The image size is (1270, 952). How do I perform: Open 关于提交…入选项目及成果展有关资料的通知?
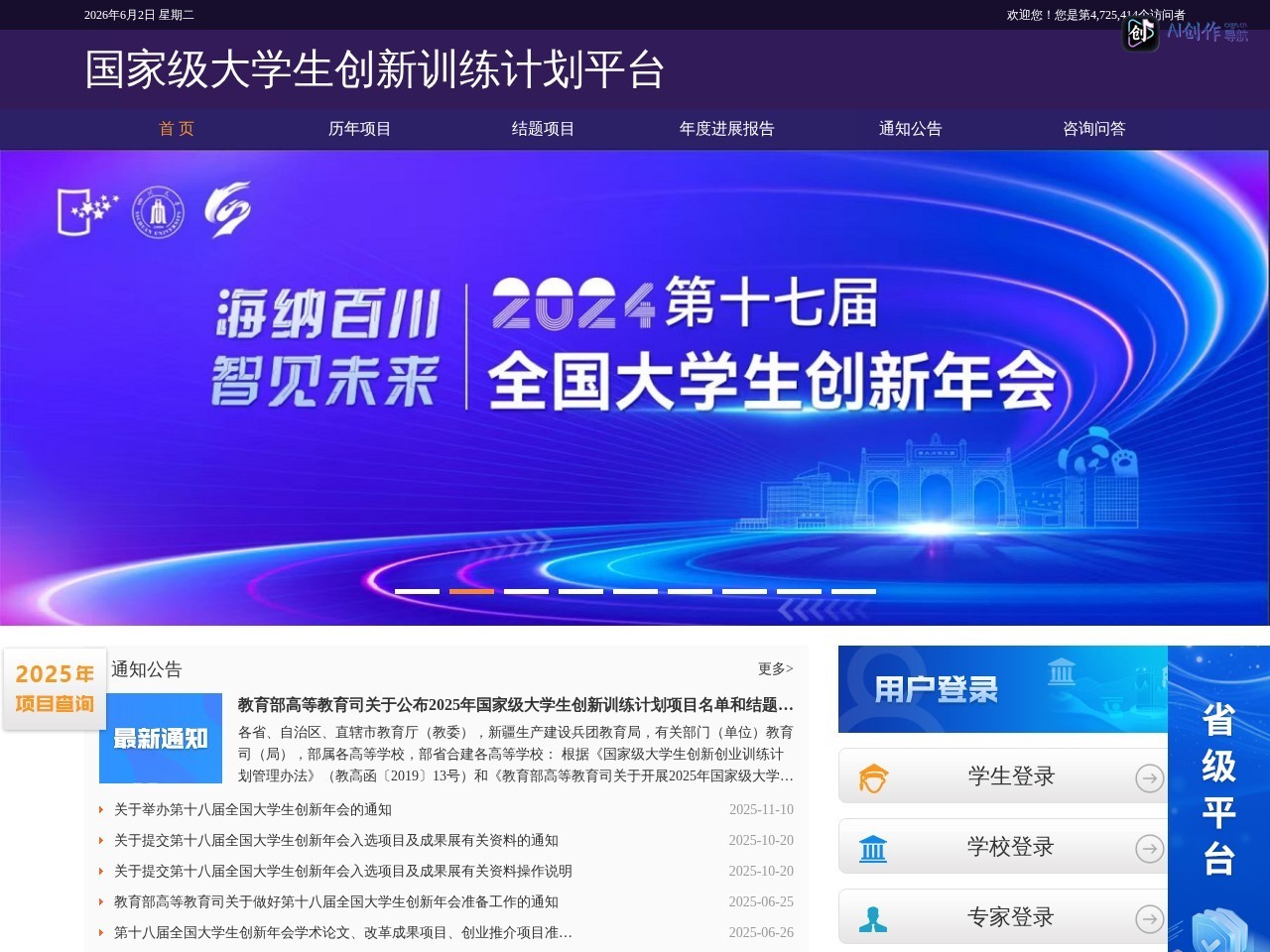coord(336,840)
